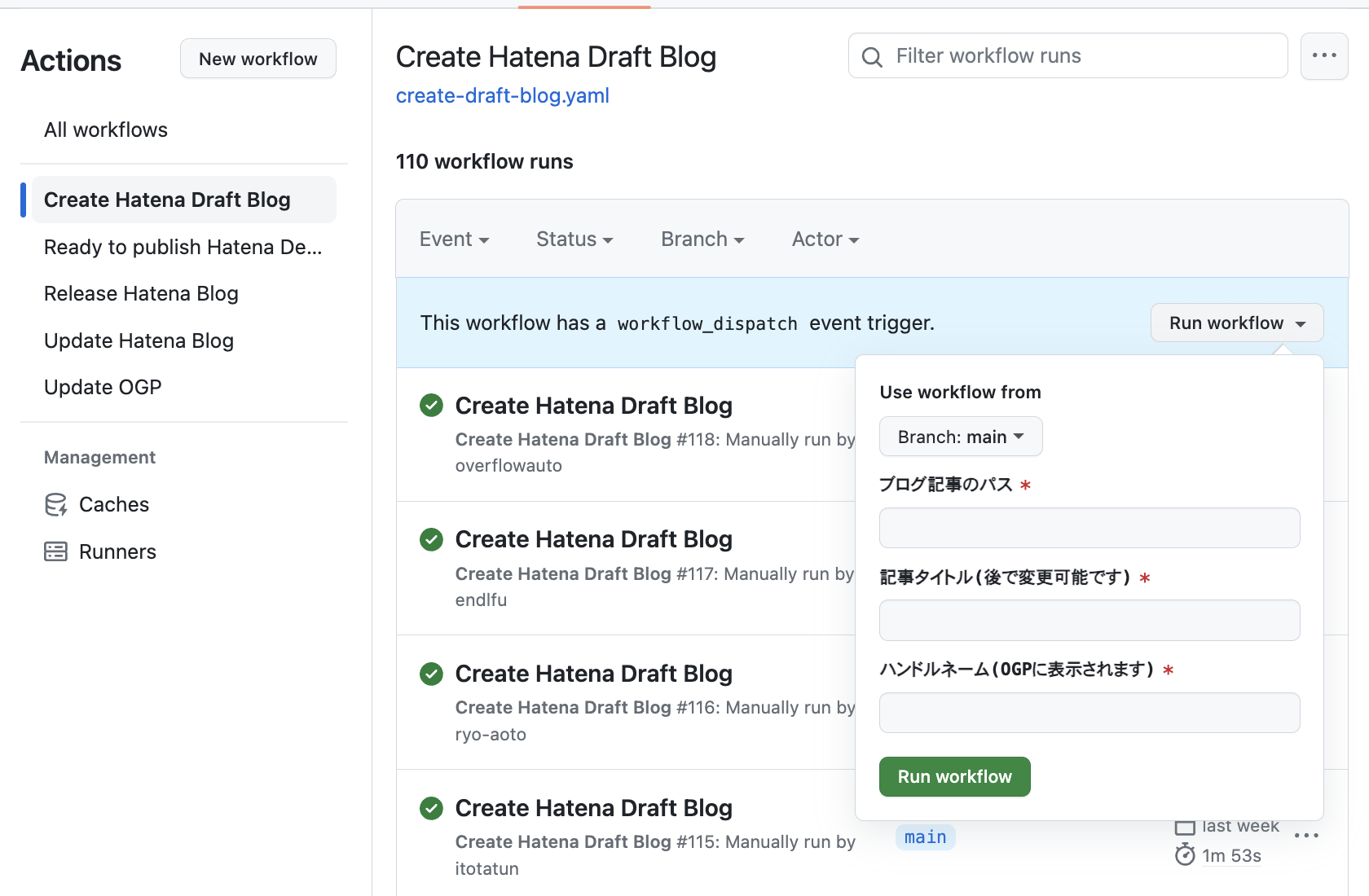Image resolution: width=1369 pixels, height=896 pixels.
Task: Click the ブログ記事のパス input field
Action: [1089, 528]
